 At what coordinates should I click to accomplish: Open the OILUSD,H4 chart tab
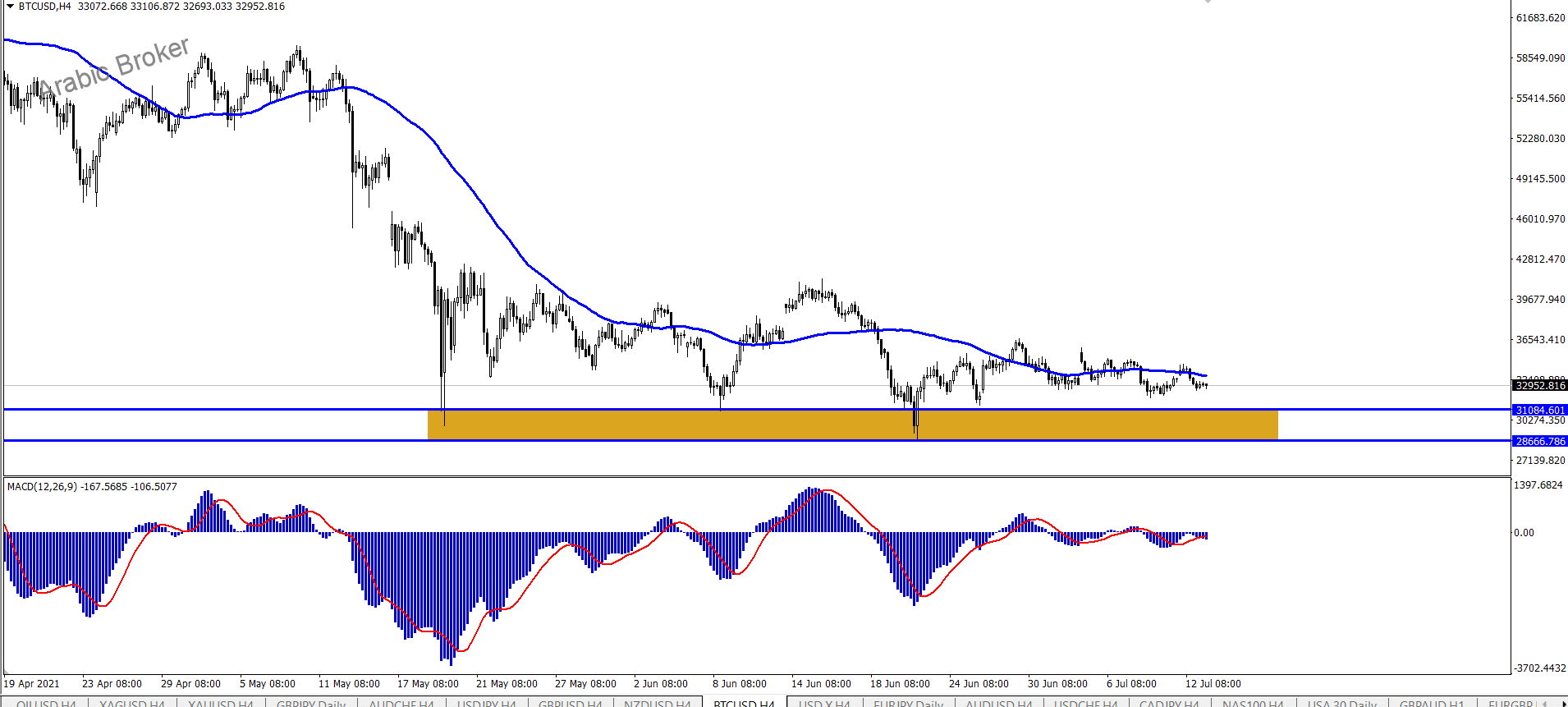(x=46, y=703)
